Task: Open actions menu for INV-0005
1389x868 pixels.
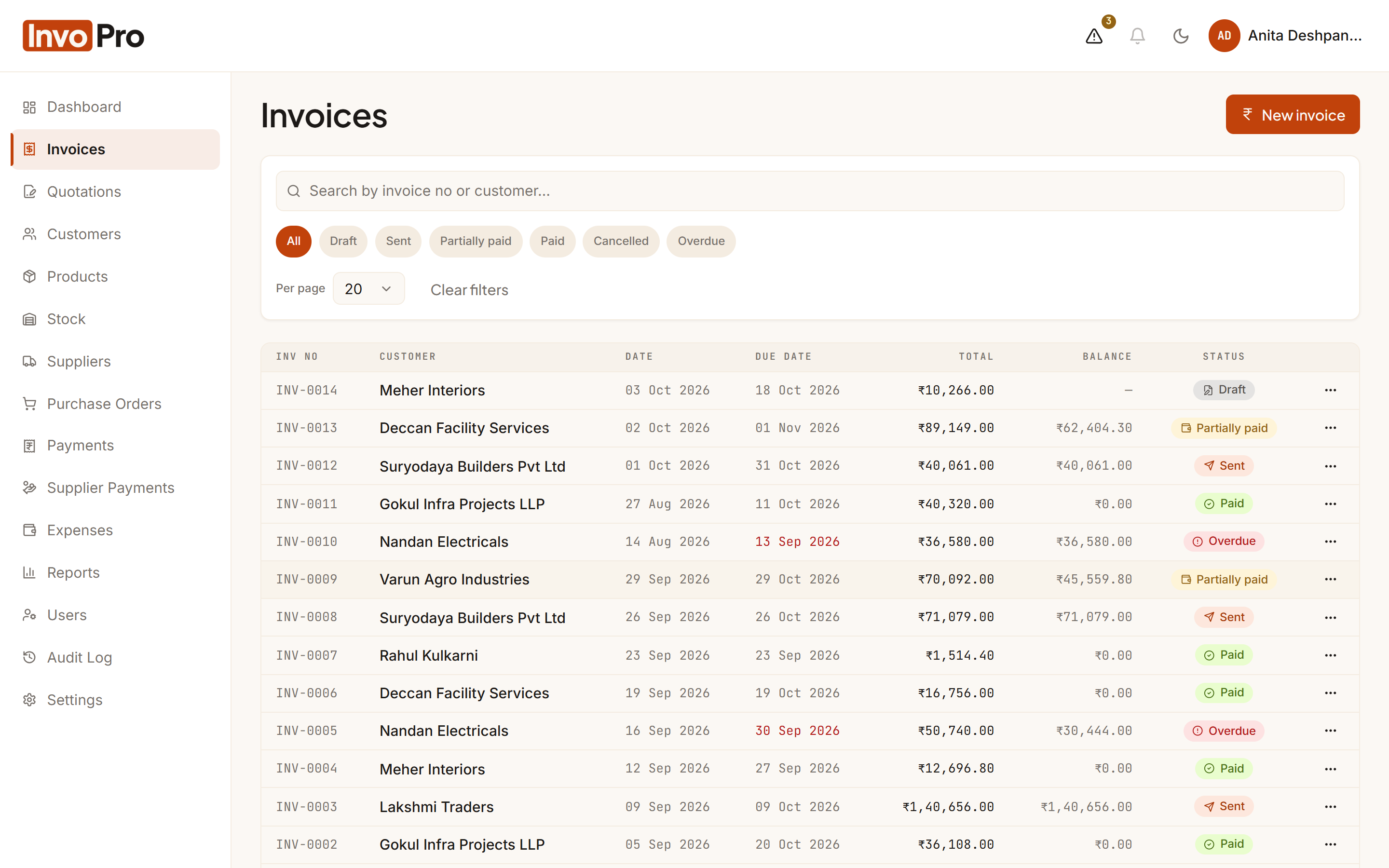Action: click(1331, 731)
